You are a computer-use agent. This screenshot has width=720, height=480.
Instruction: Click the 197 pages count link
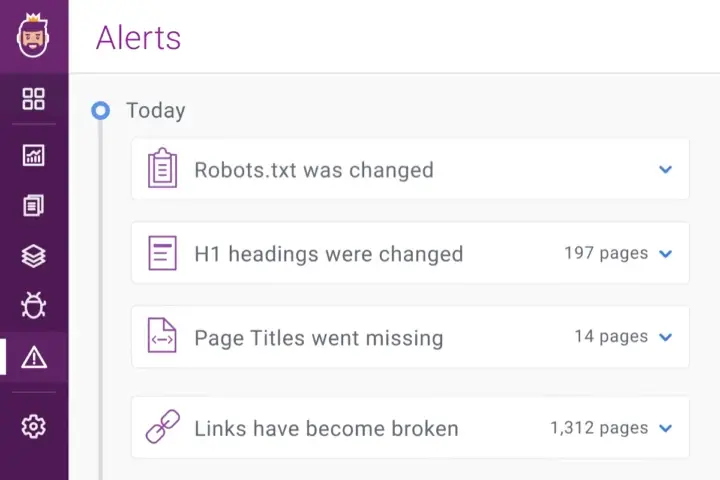click(x=605, y=254)
